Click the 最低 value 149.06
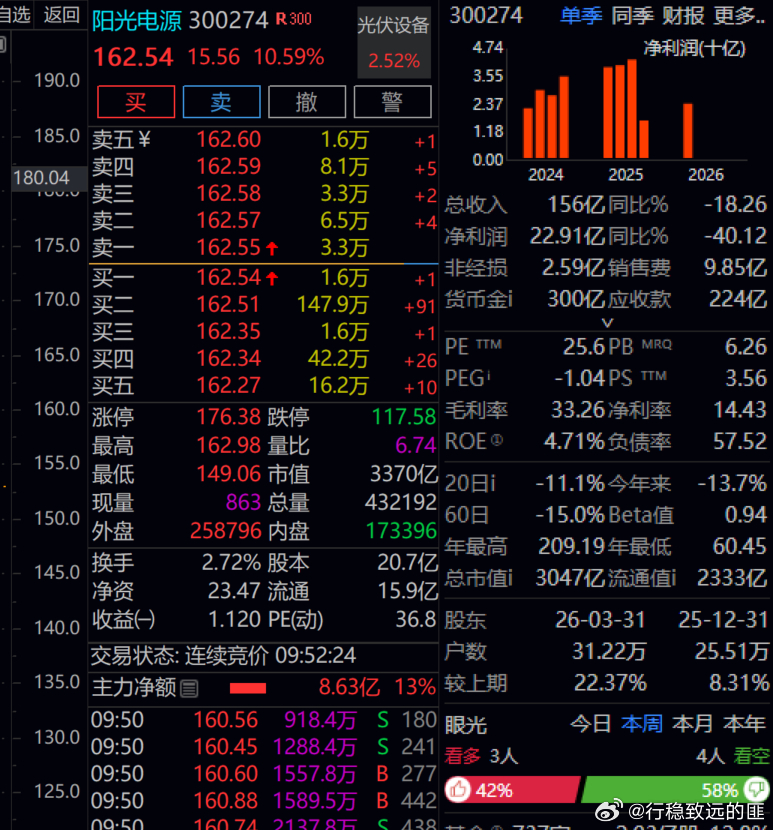This screenshot has width=773, height=830. 229,474
